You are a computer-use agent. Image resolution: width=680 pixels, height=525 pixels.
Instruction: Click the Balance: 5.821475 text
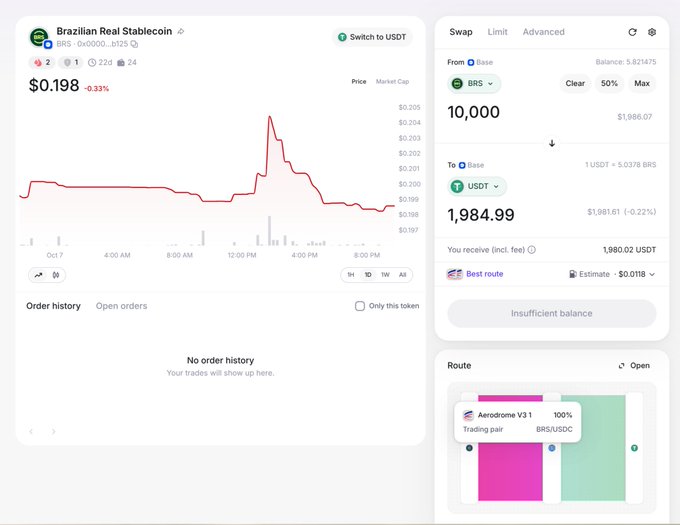click(x=625, y=62)
